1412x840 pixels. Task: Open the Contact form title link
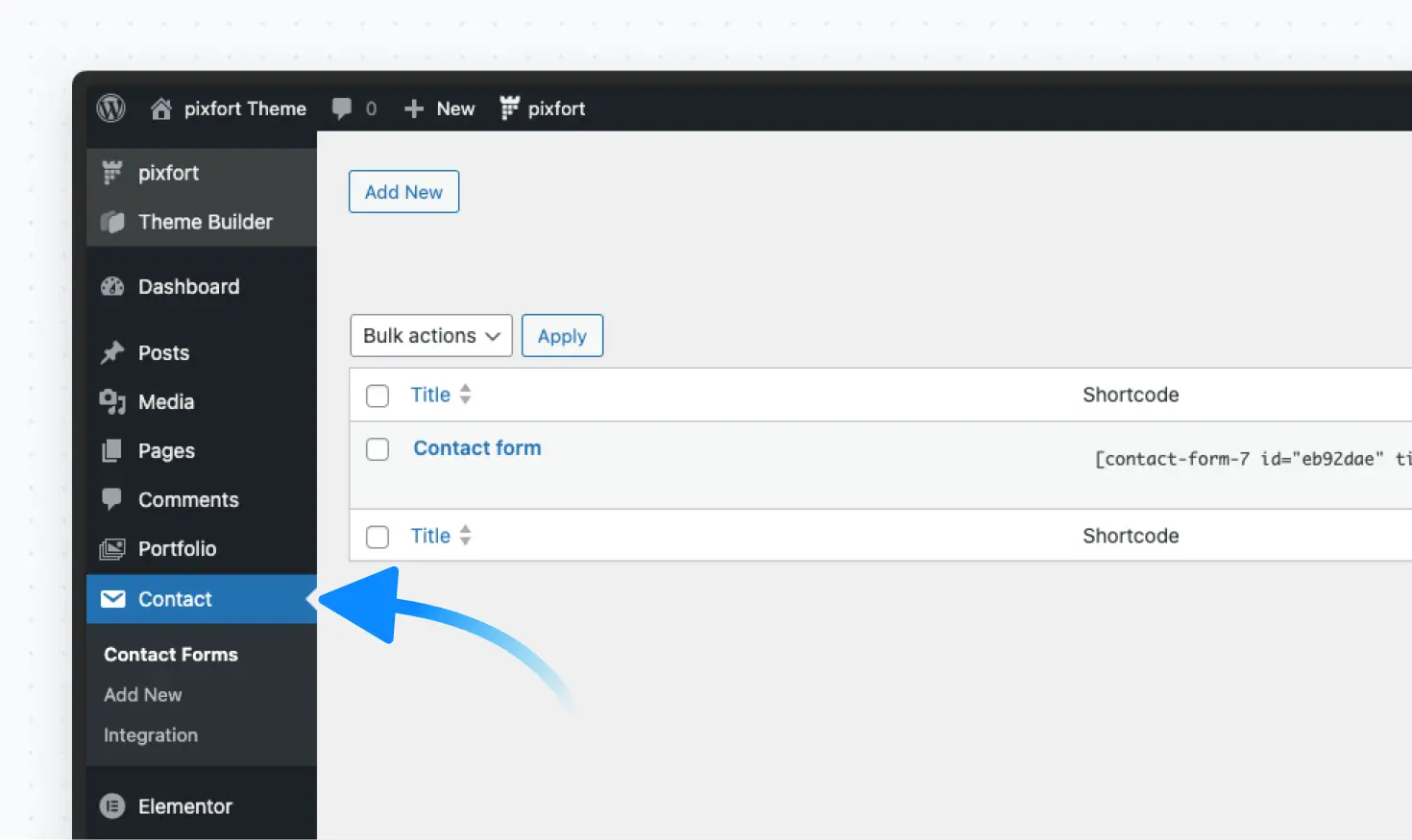pyautogui.click(x=477, y=448)
